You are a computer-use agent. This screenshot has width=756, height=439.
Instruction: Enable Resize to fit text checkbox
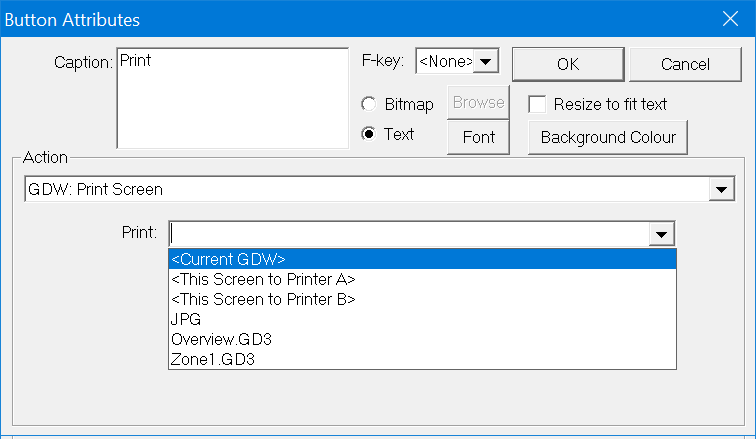point(538,104)
